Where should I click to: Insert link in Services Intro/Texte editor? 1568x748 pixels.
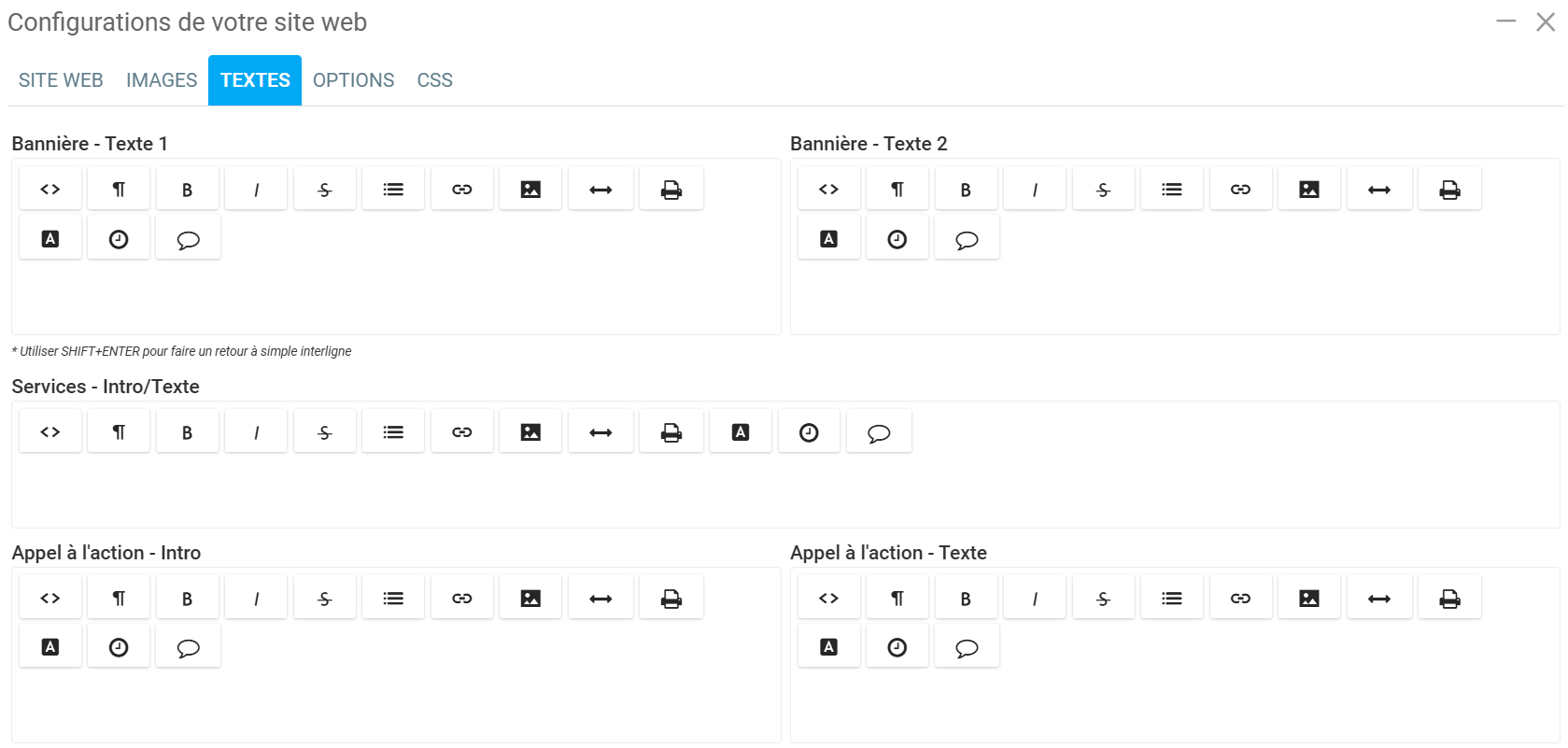click(462, 432)
